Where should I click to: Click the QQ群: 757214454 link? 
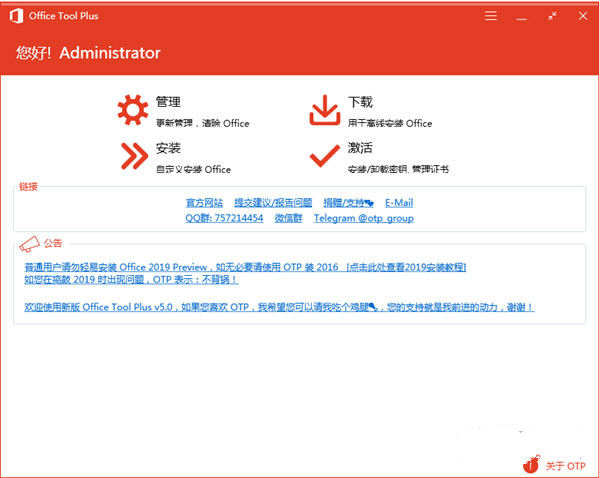[x=224, y=218]
